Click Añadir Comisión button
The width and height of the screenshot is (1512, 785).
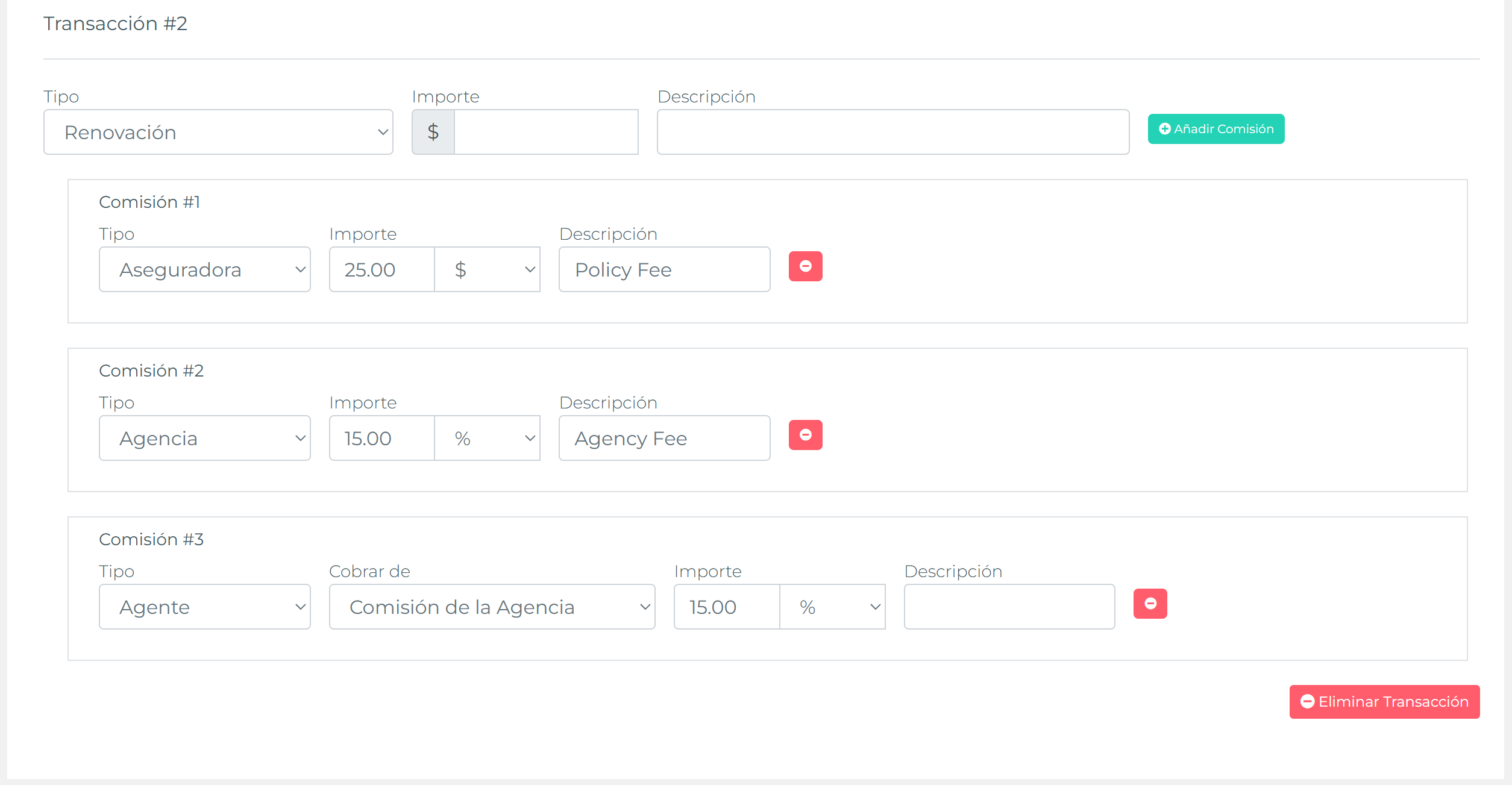pyautogui.click(x=1216, y=129)
